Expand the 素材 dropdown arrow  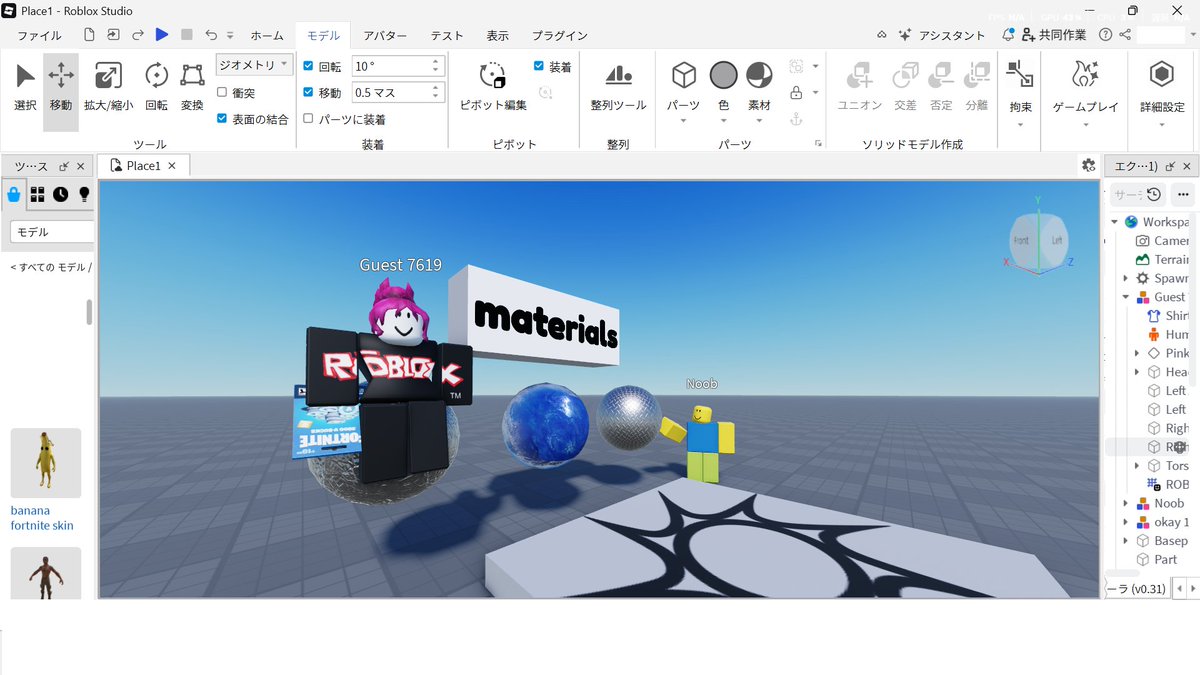tap(760, 122)
